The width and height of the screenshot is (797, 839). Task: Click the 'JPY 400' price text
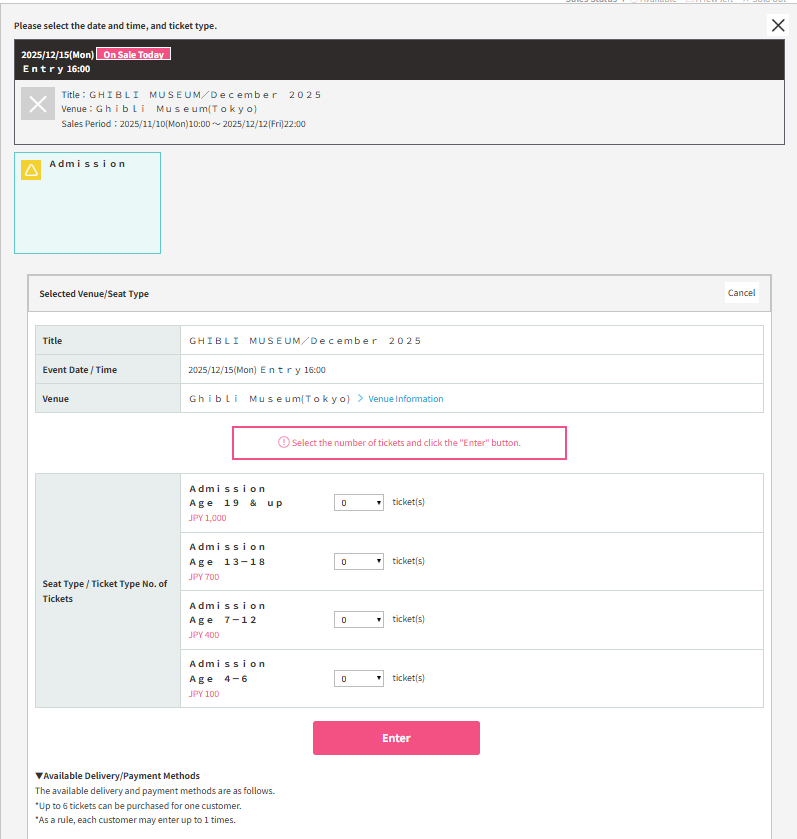coord(204,635)
